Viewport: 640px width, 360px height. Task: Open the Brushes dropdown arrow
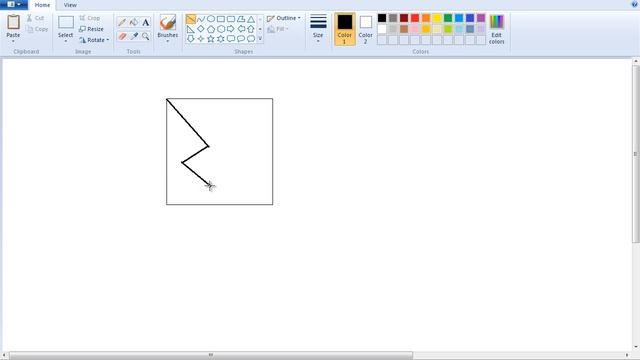tap(167, 41)
